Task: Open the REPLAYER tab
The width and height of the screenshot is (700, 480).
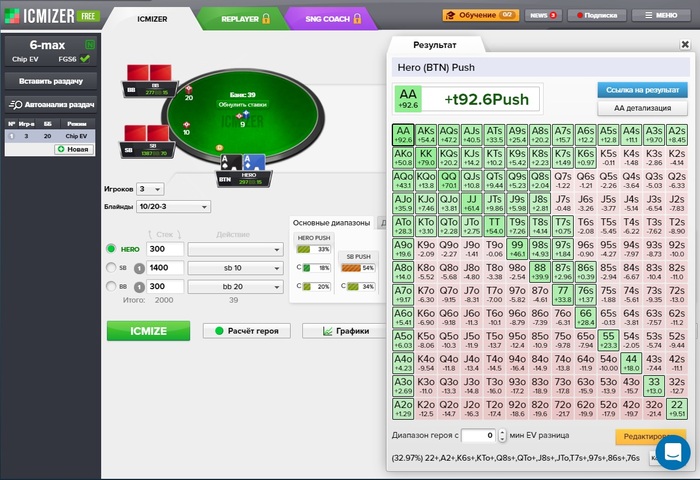Action: (x=240, y=19)
